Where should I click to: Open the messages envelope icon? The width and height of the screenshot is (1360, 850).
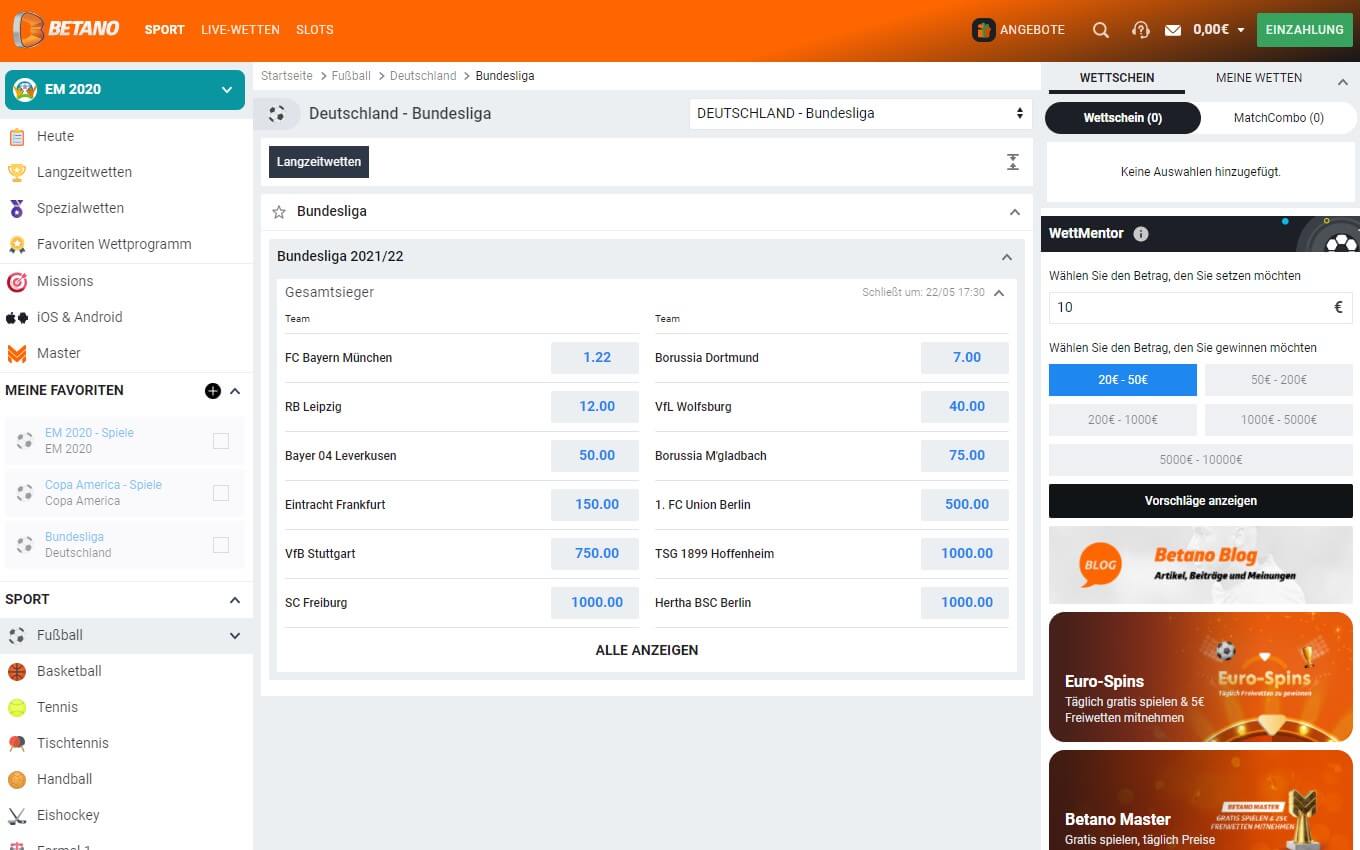[1173, 30]
